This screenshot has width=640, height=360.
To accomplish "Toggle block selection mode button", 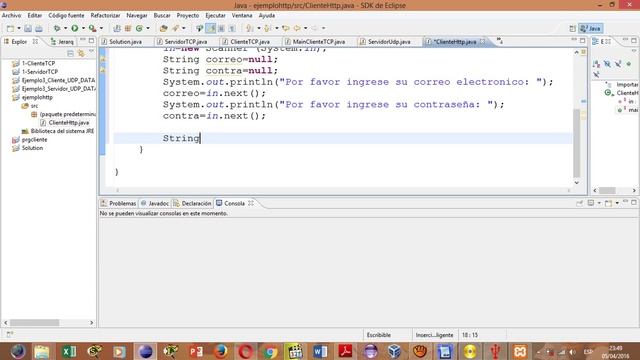I will click(221, 28).
